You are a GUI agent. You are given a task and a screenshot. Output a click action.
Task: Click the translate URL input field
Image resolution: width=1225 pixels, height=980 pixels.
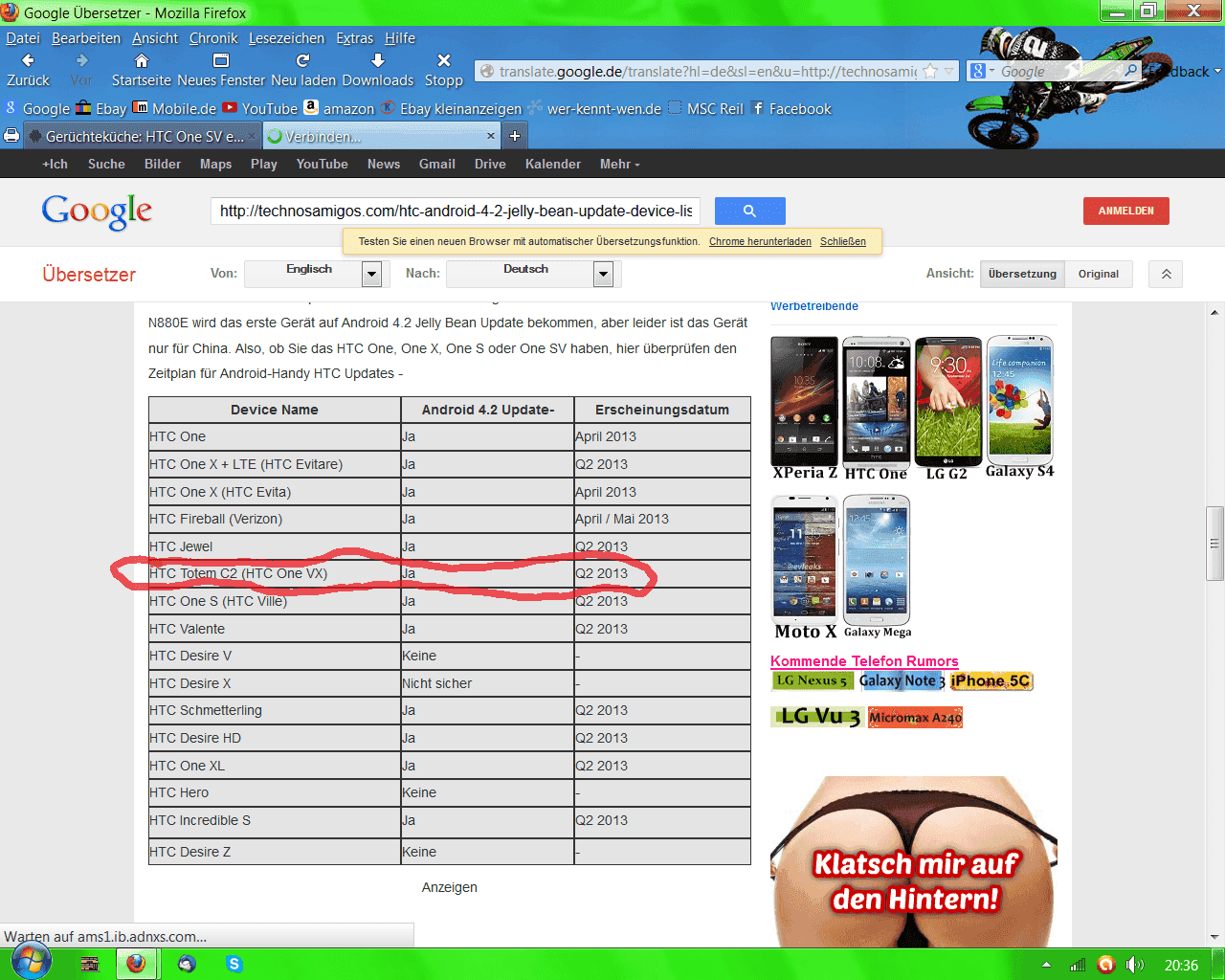(x=456, y=211)
